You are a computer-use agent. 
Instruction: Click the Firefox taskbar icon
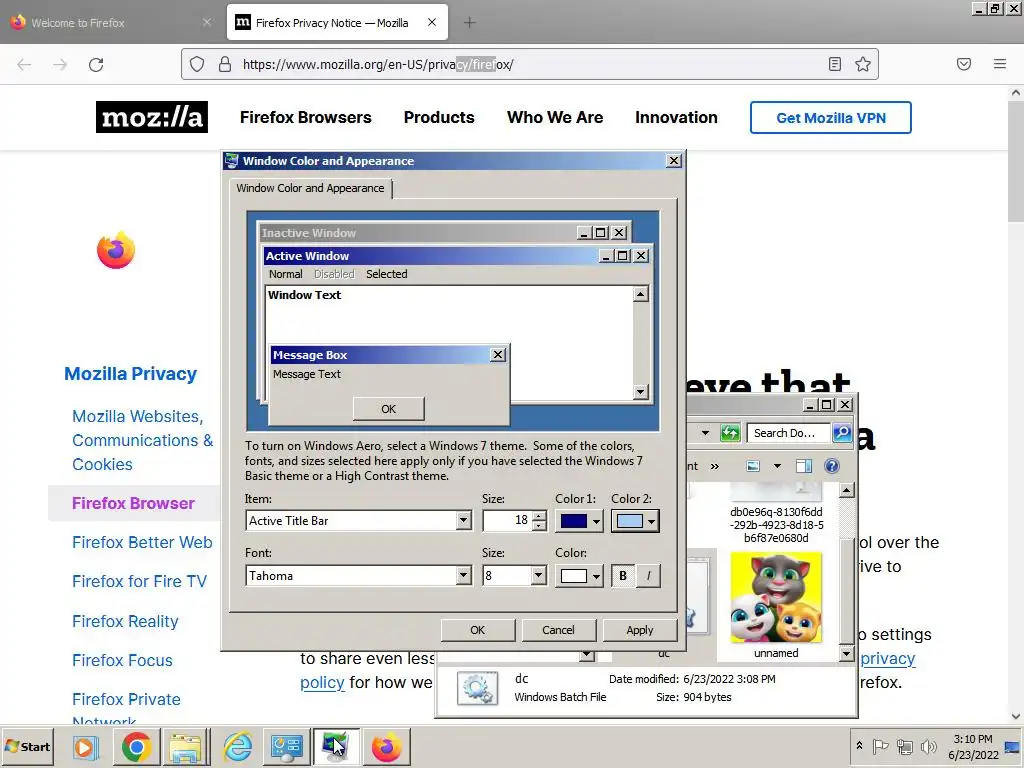coord(387,747)
